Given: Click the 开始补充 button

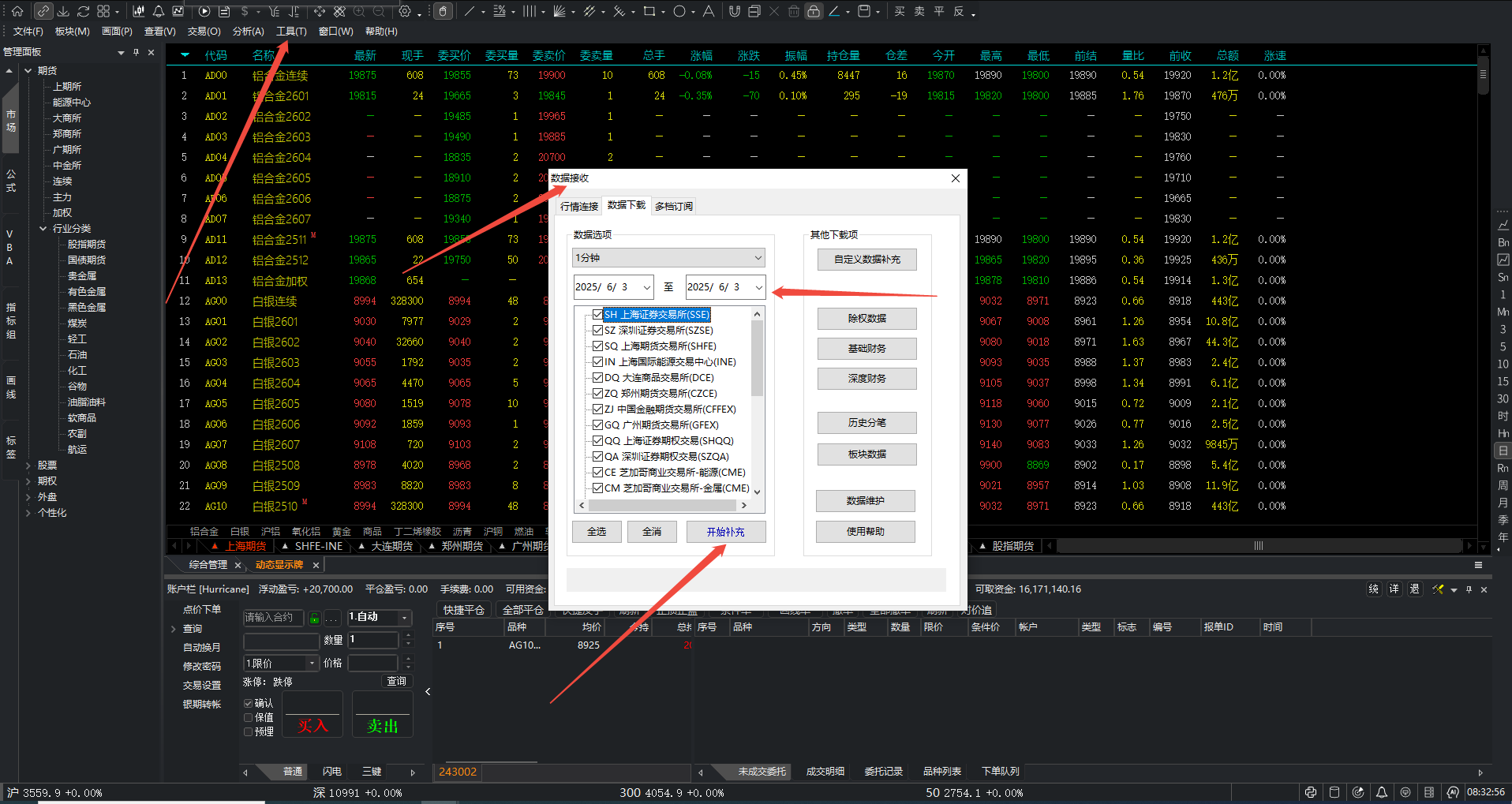Looking at the screenshot, I should [x=725, y=532].
